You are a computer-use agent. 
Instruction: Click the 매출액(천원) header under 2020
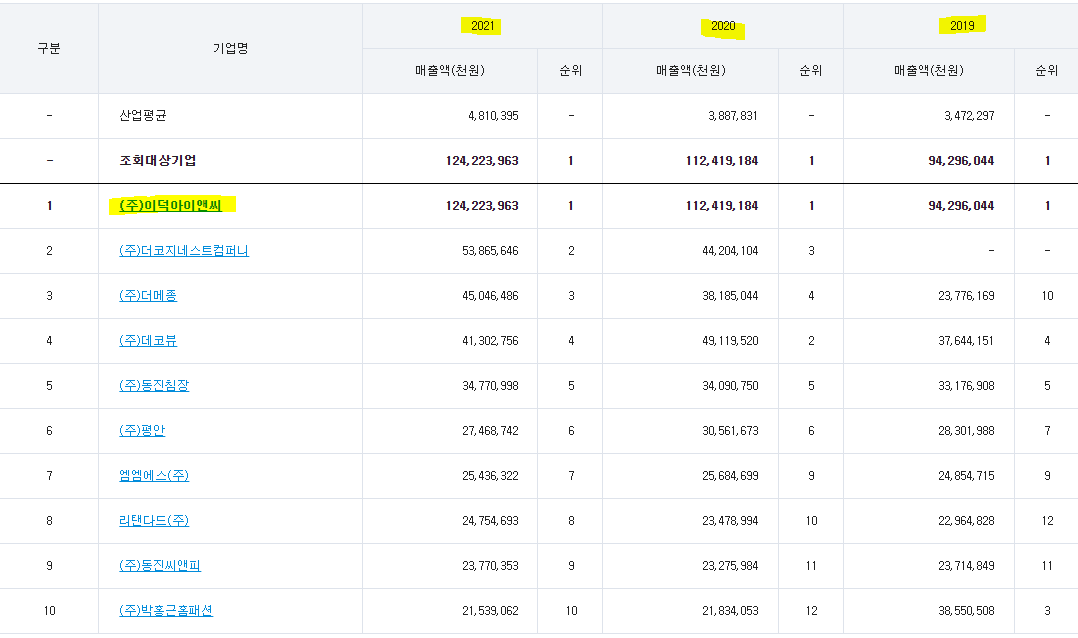[690, 71]
